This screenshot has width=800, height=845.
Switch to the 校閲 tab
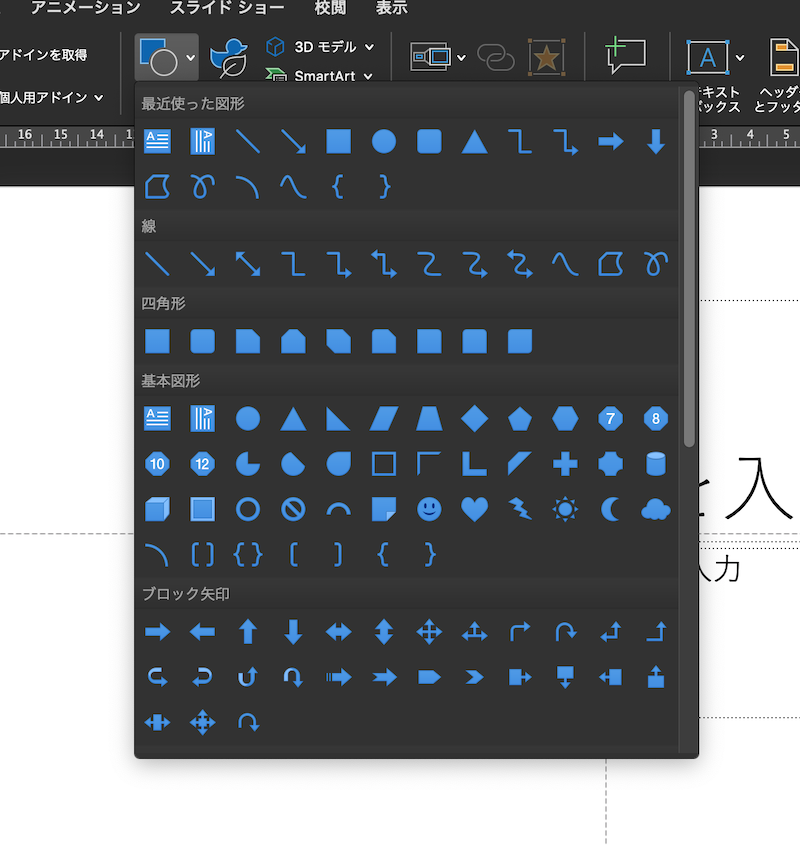tap(330, 8)
